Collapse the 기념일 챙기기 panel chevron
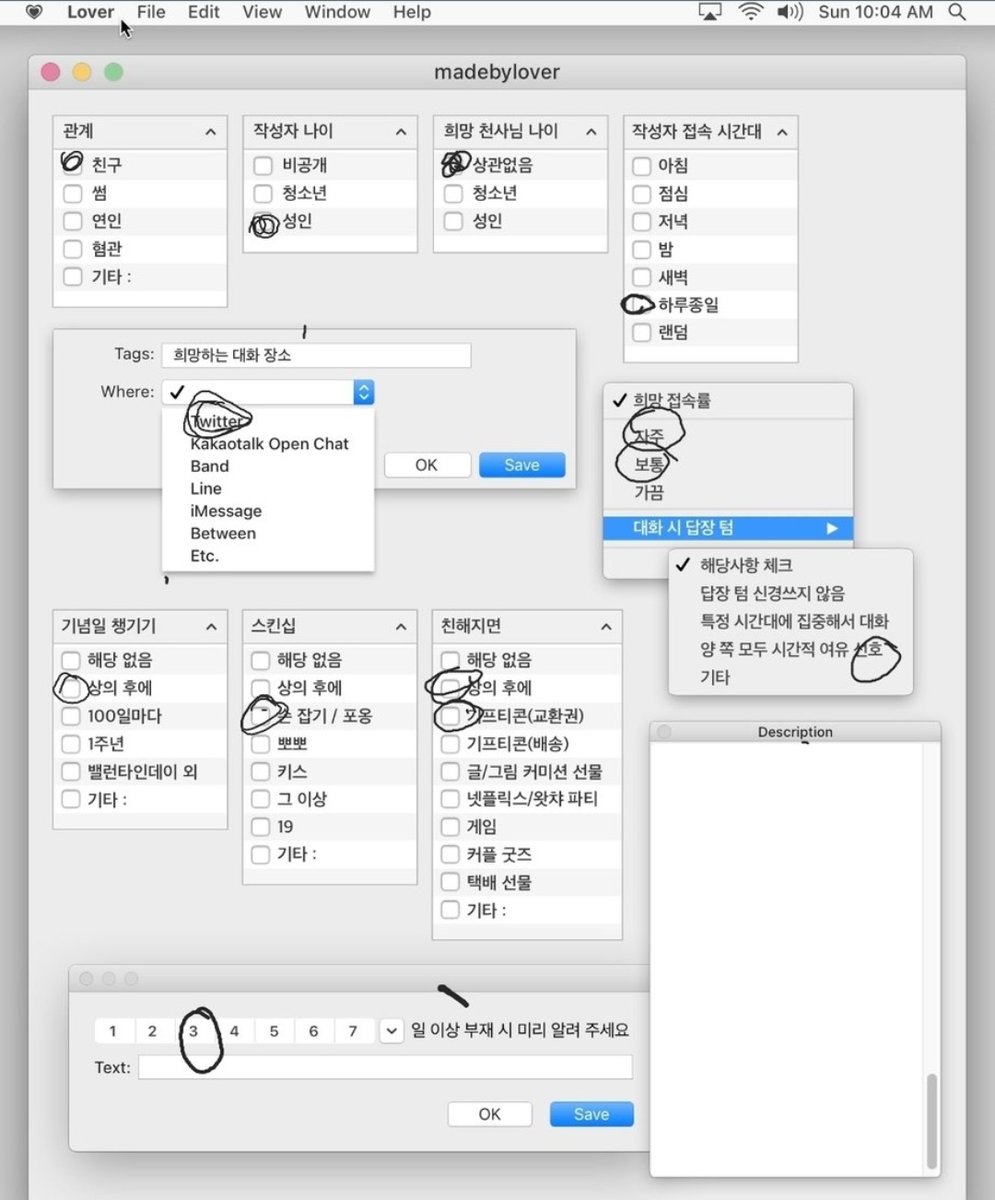Viewport: 995px width, 1200px height. pyautogui.click(x=210, y=627)
